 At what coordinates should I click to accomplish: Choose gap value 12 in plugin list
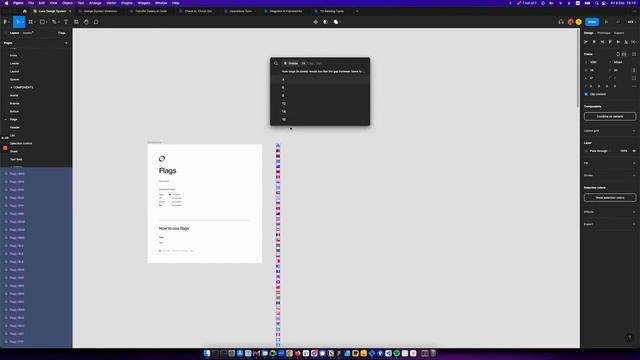point(320,104)
